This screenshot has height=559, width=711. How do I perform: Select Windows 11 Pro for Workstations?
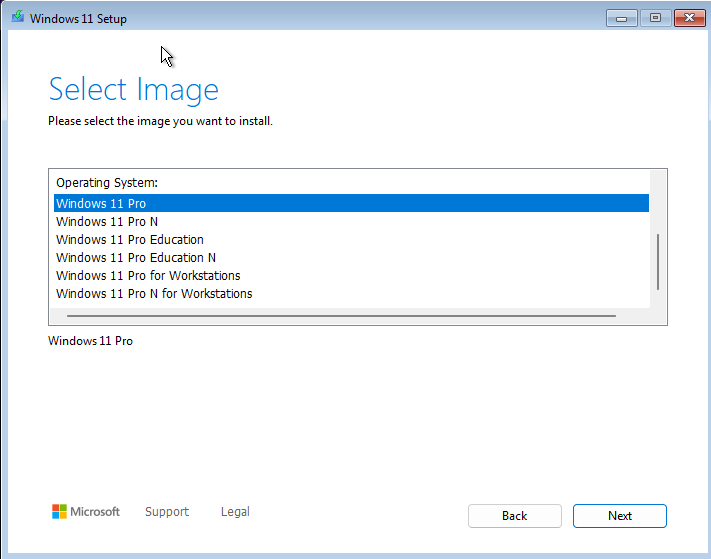pos(148,276)
